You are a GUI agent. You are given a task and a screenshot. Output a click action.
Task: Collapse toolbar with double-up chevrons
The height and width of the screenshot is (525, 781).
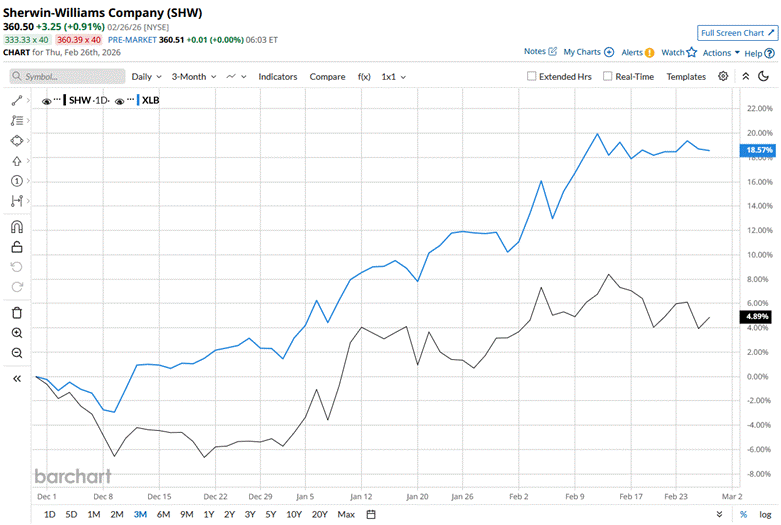(746, 76)
